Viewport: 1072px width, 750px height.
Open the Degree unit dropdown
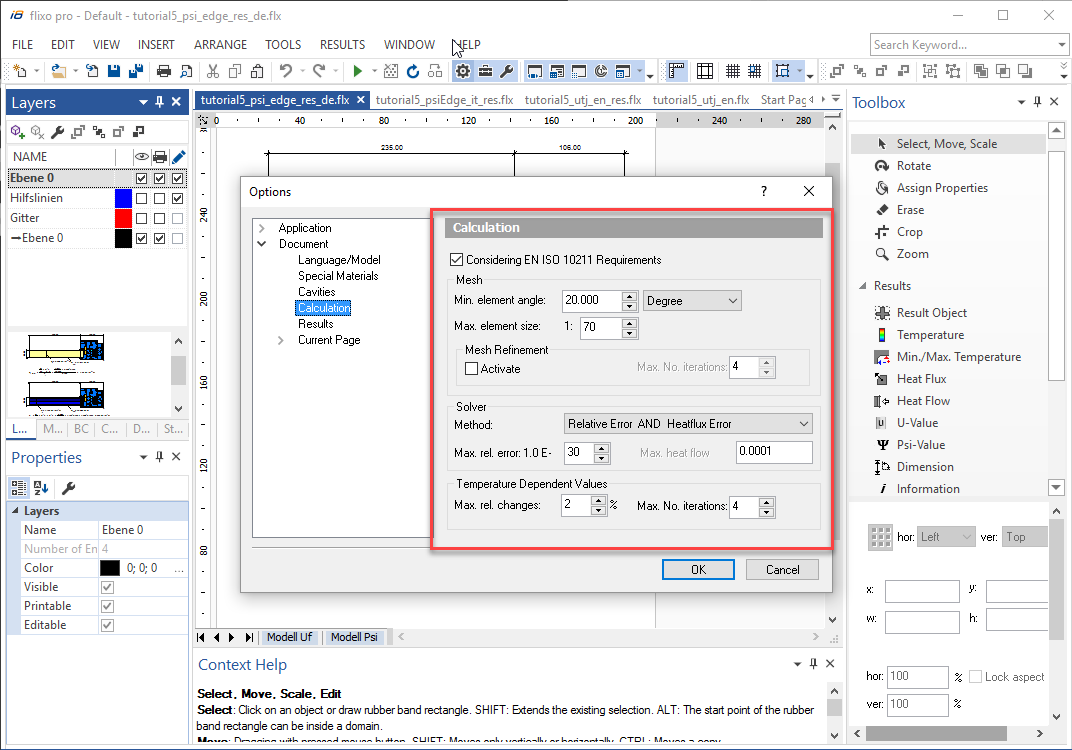coord(692,301)
